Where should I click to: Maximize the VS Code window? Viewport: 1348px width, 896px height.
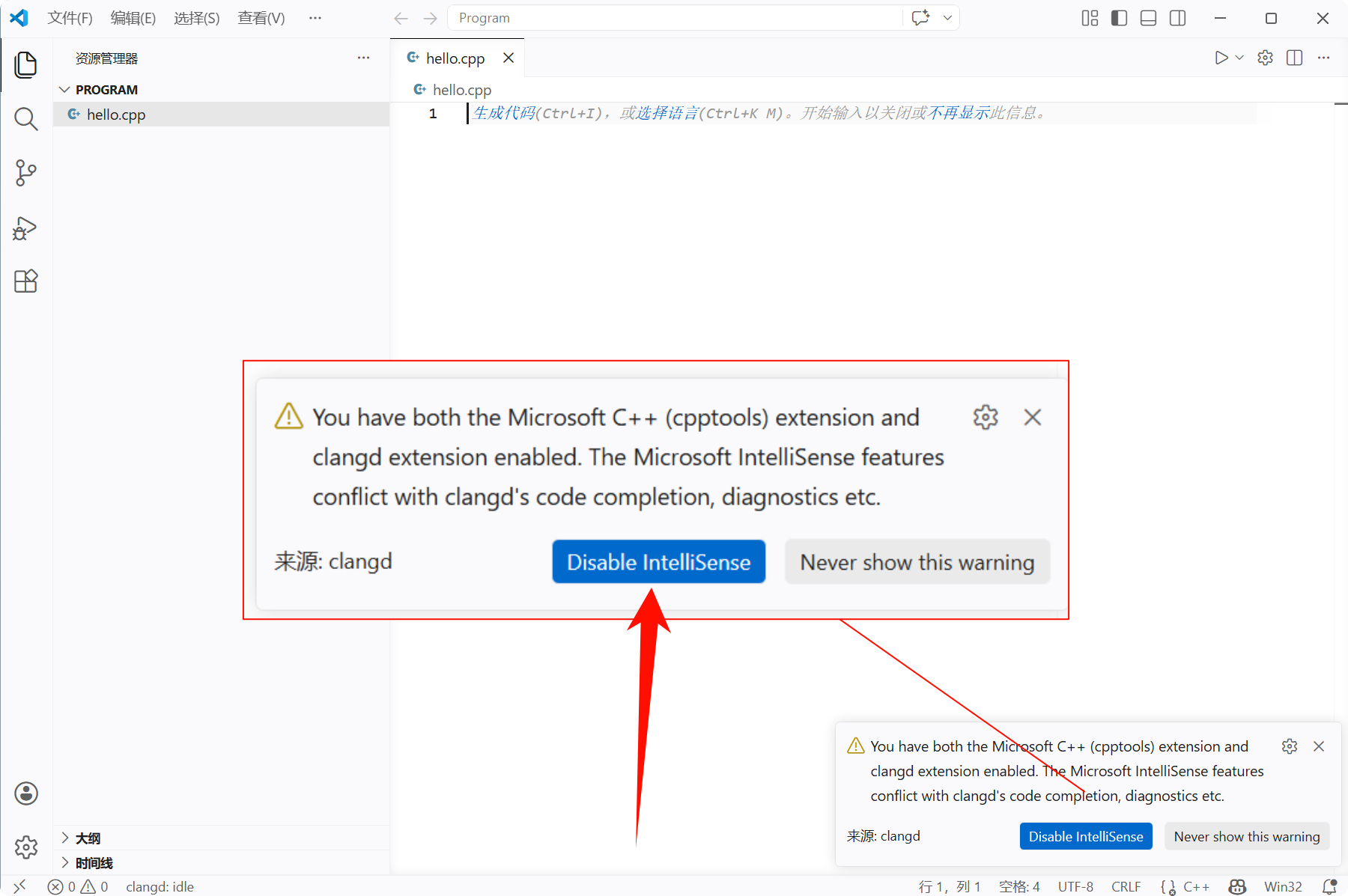(x=1271, y=18)
